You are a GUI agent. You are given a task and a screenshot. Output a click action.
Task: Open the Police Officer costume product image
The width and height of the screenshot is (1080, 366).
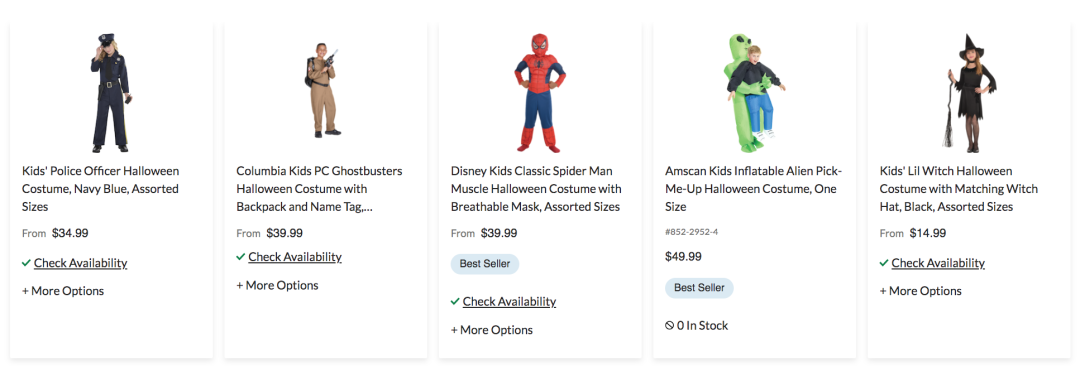(111, 92)
